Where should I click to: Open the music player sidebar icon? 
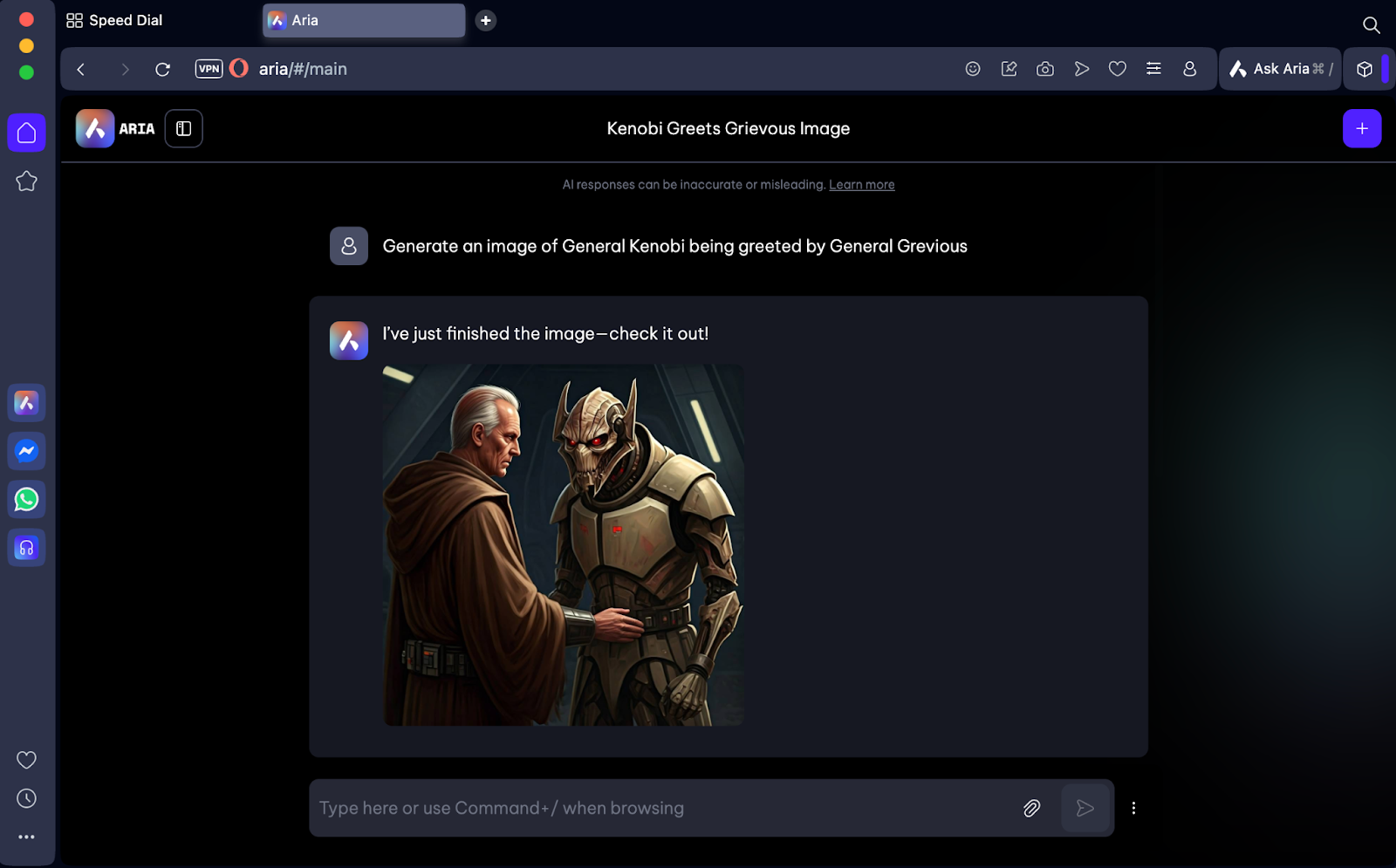coord(27,548)
